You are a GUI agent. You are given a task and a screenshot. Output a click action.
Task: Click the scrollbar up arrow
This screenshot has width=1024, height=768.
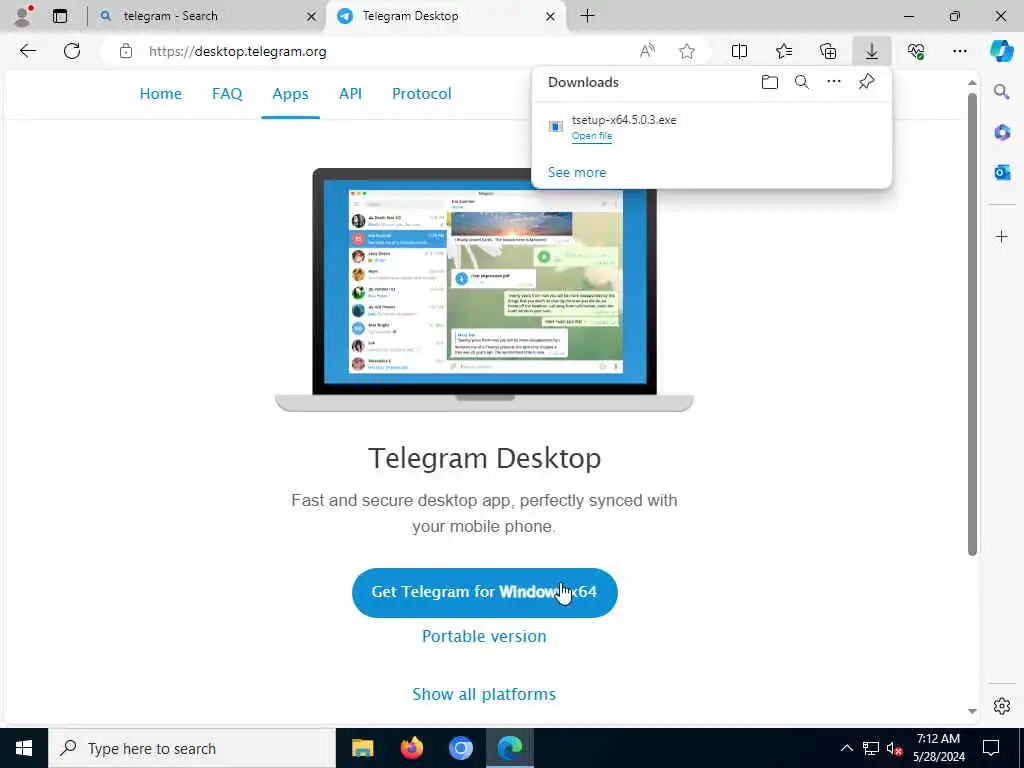[972, 83]
